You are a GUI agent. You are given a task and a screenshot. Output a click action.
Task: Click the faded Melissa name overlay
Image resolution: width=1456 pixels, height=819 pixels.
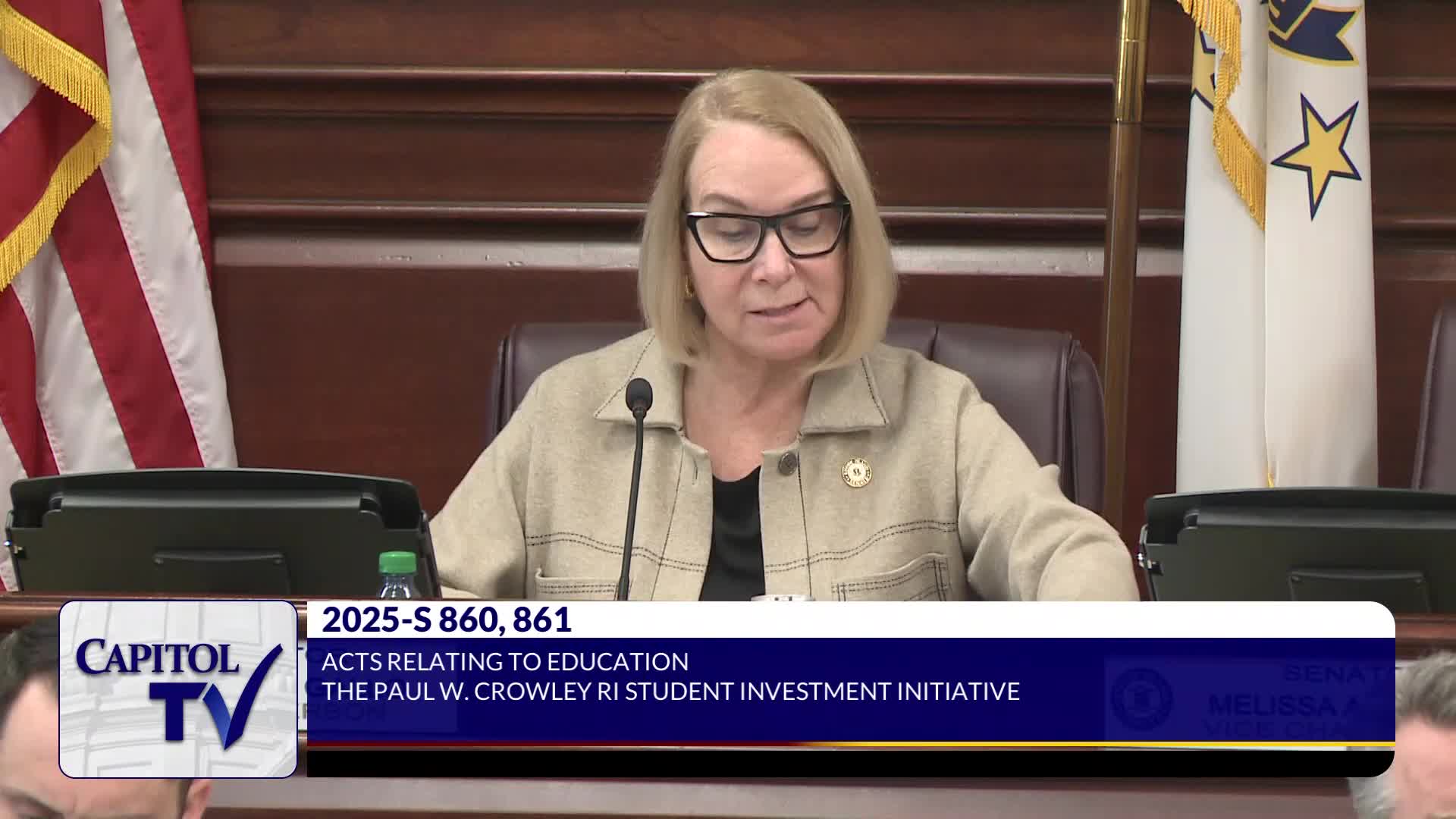[1274, 705]
